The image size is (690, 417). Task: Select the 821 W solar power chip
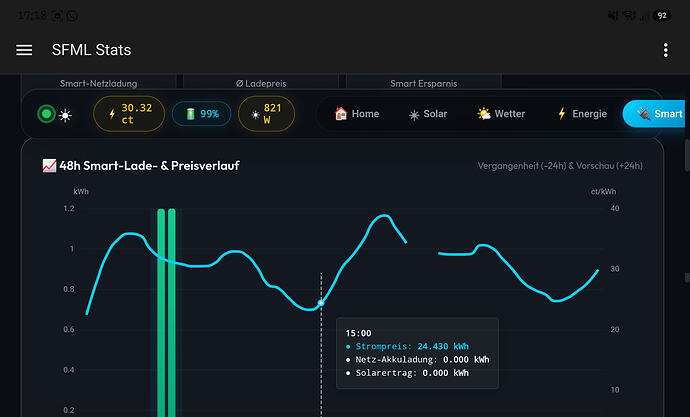coord(266,114)
